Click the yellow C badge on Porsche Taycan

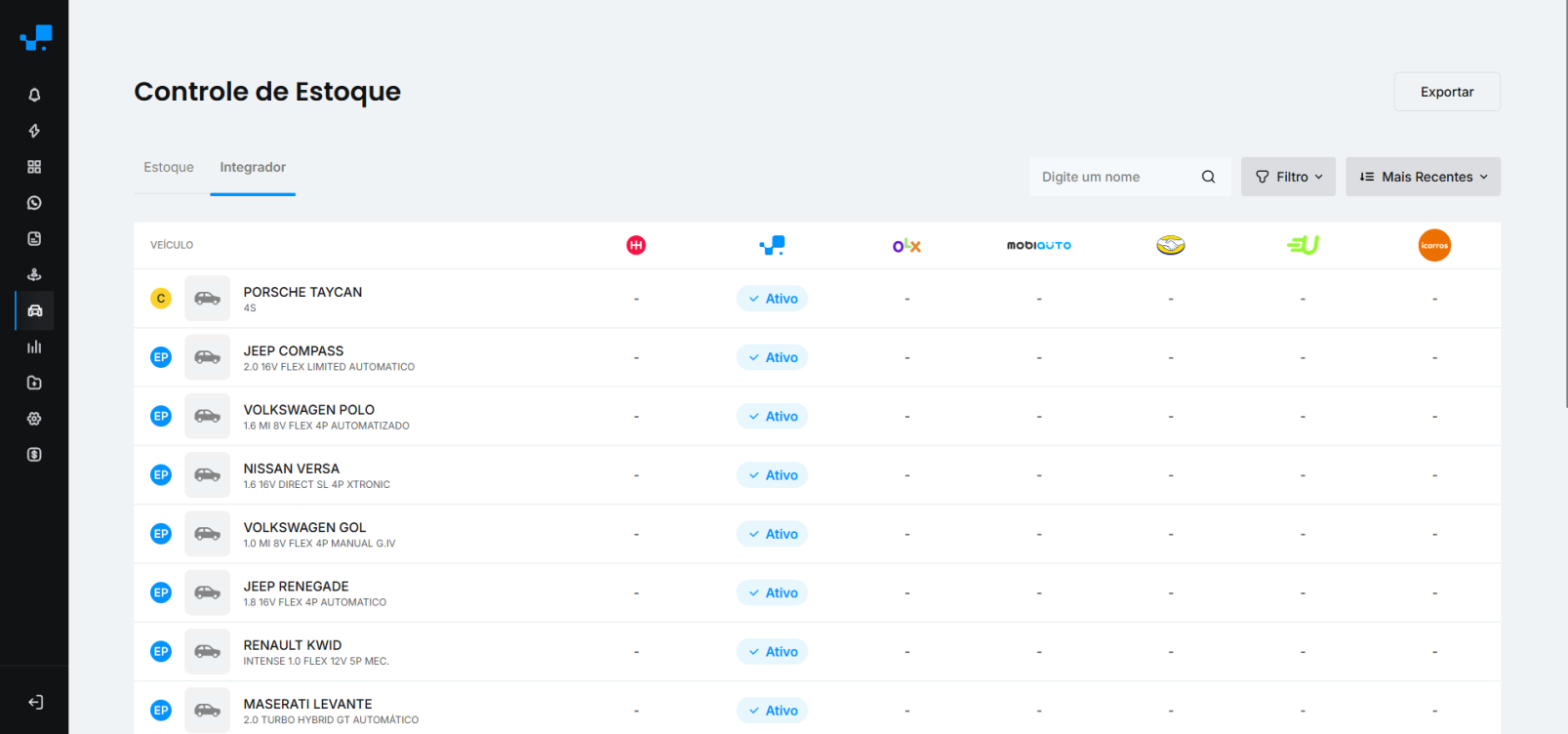point(161,299)
